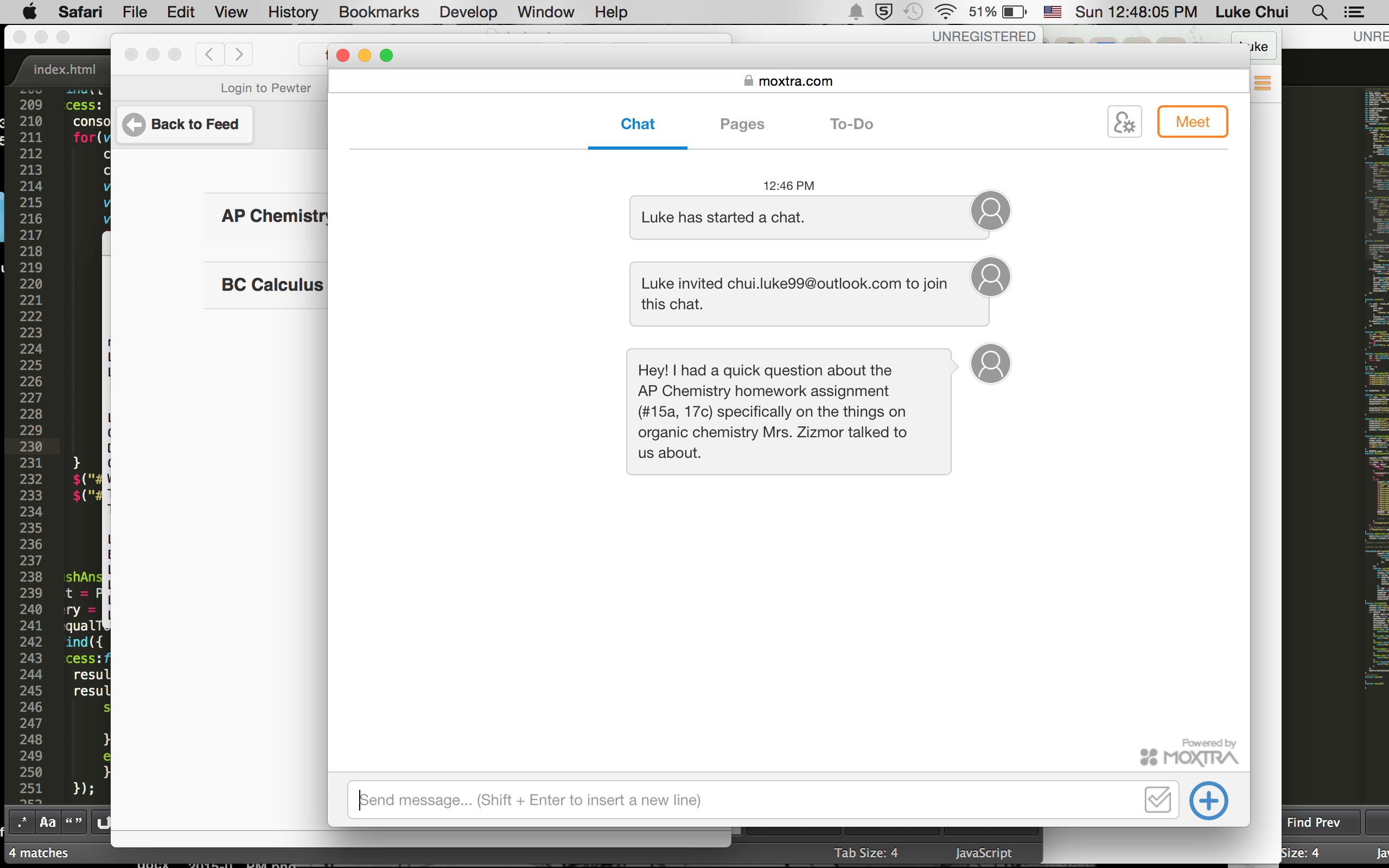Click the blue plus add button
Image resolution: width=1389 pixels, height=868 pixels.
click(x=1208, y=800)
